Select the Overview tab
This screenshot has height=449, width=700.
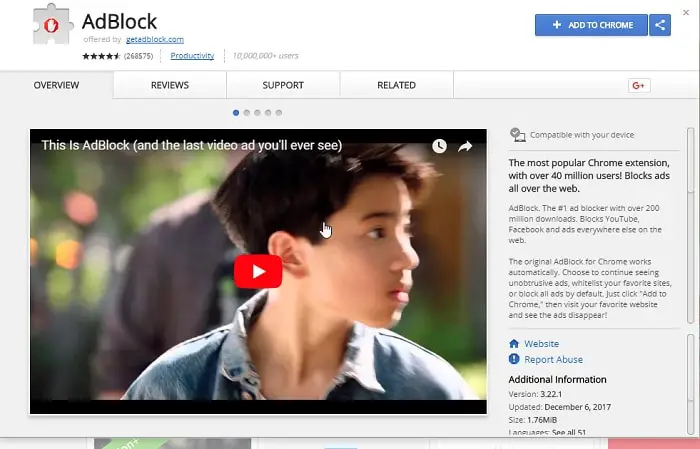coord(56,85)
